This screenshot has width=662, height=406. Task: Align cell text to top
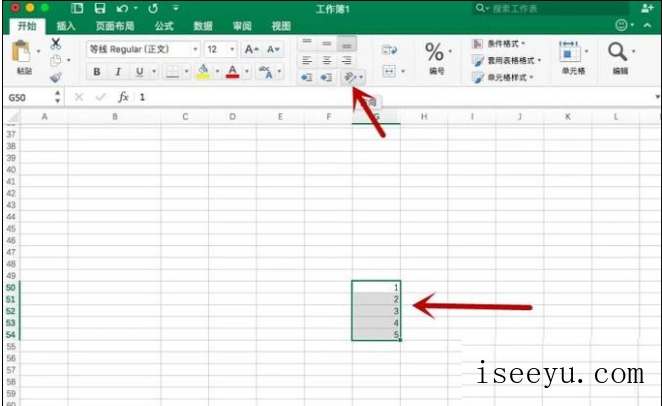(x=307, y=43)
